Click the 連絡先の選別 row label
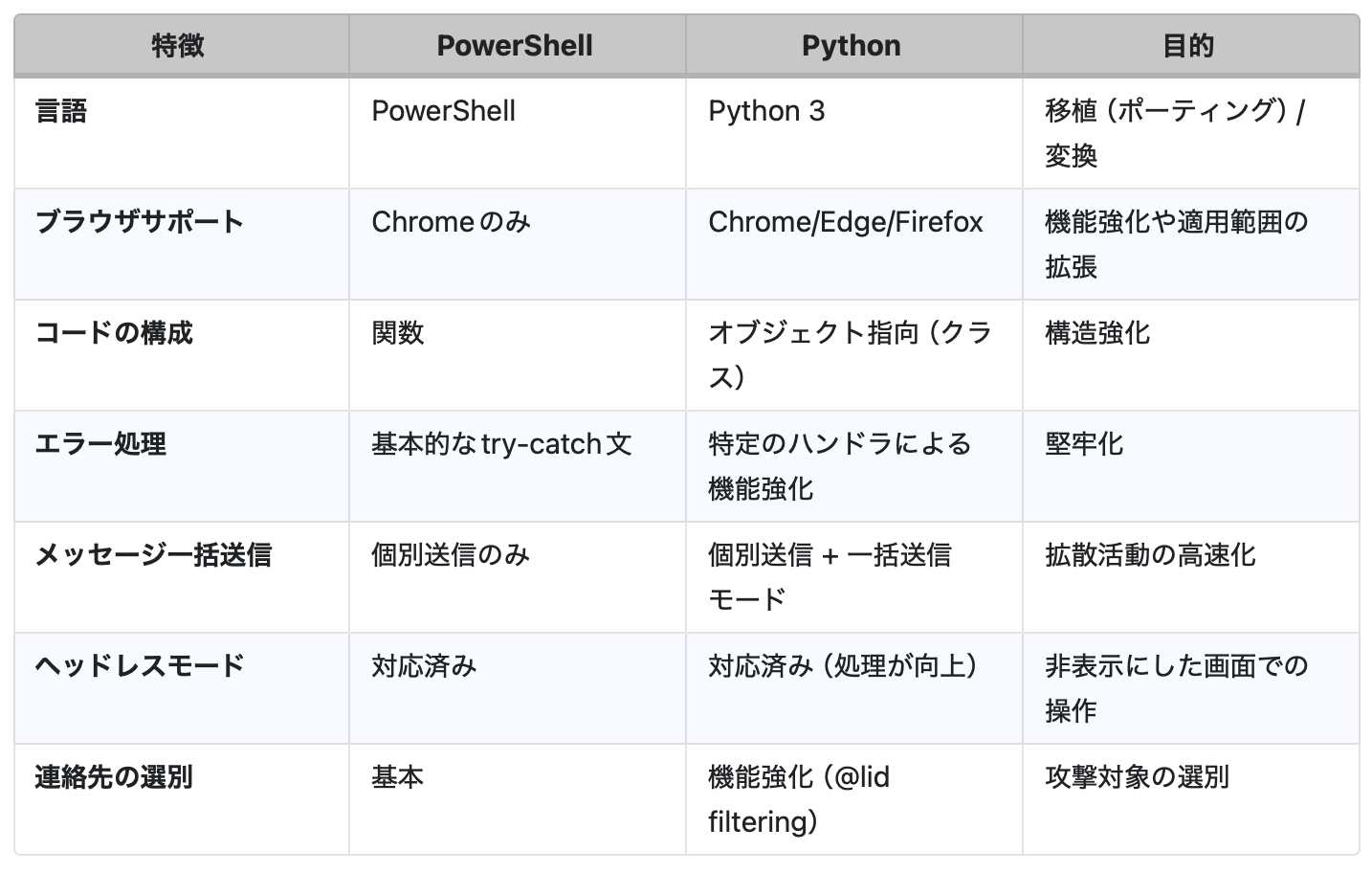Viewport: 1372px width, 873px height. pos(114,777)
